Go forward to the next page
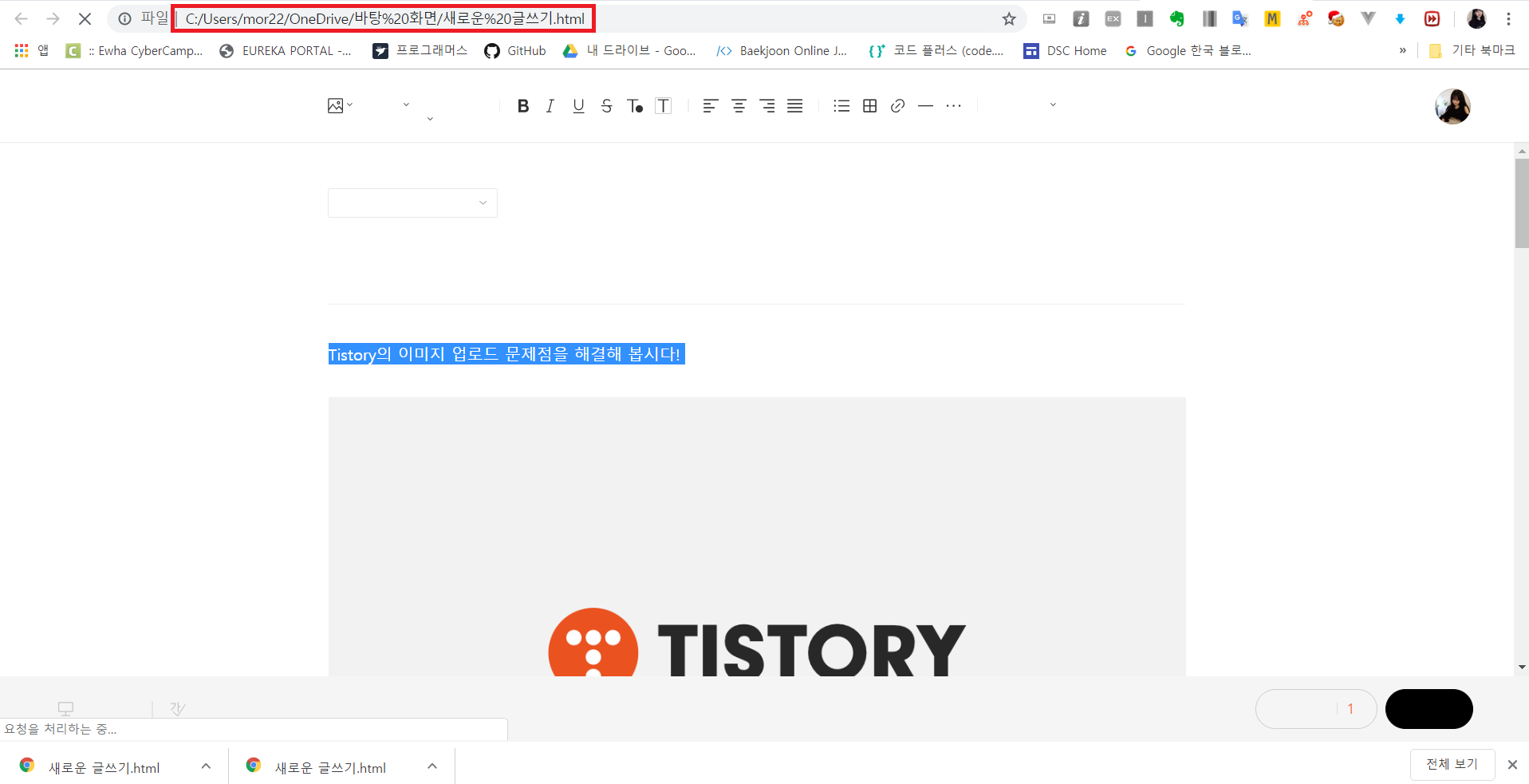The image size is (1529, 784). click(x=53, y=18)
